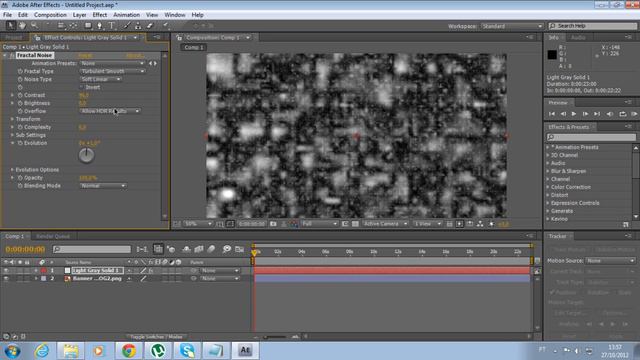This screenshot has height=360, width=640.
Task: Select the Clone Stamp tool
Action: [138, 26]
